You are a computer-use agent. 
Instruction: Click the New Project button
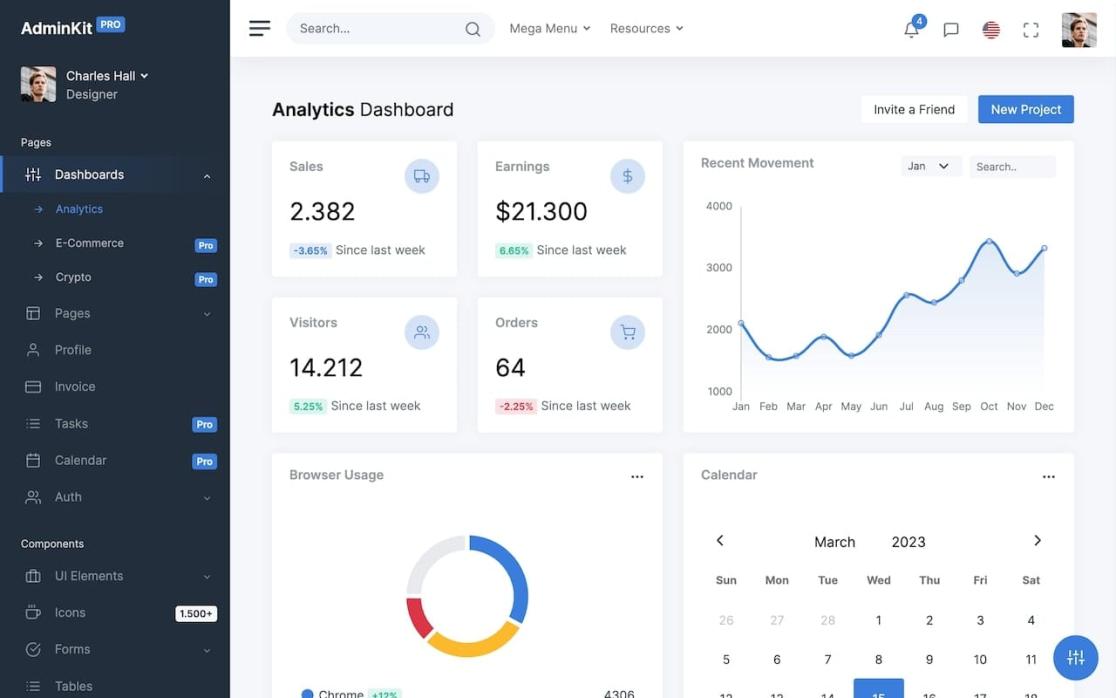[1025, 108]
